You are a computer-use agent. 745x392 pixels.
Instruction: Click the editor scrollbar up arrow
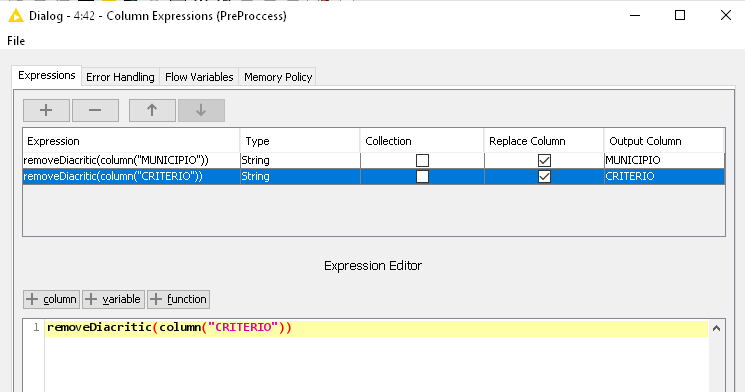point(716,328)
